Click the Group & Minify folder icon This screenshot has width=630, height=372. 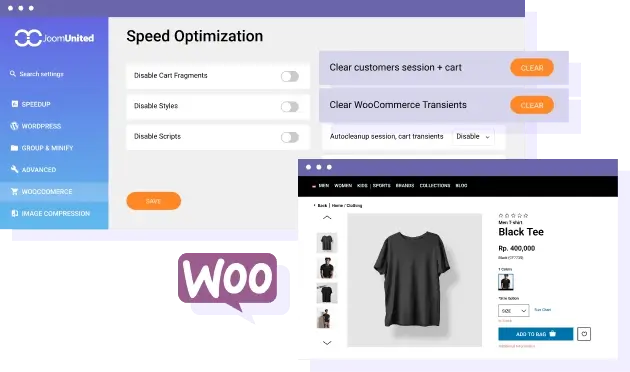tap(14, 148)
